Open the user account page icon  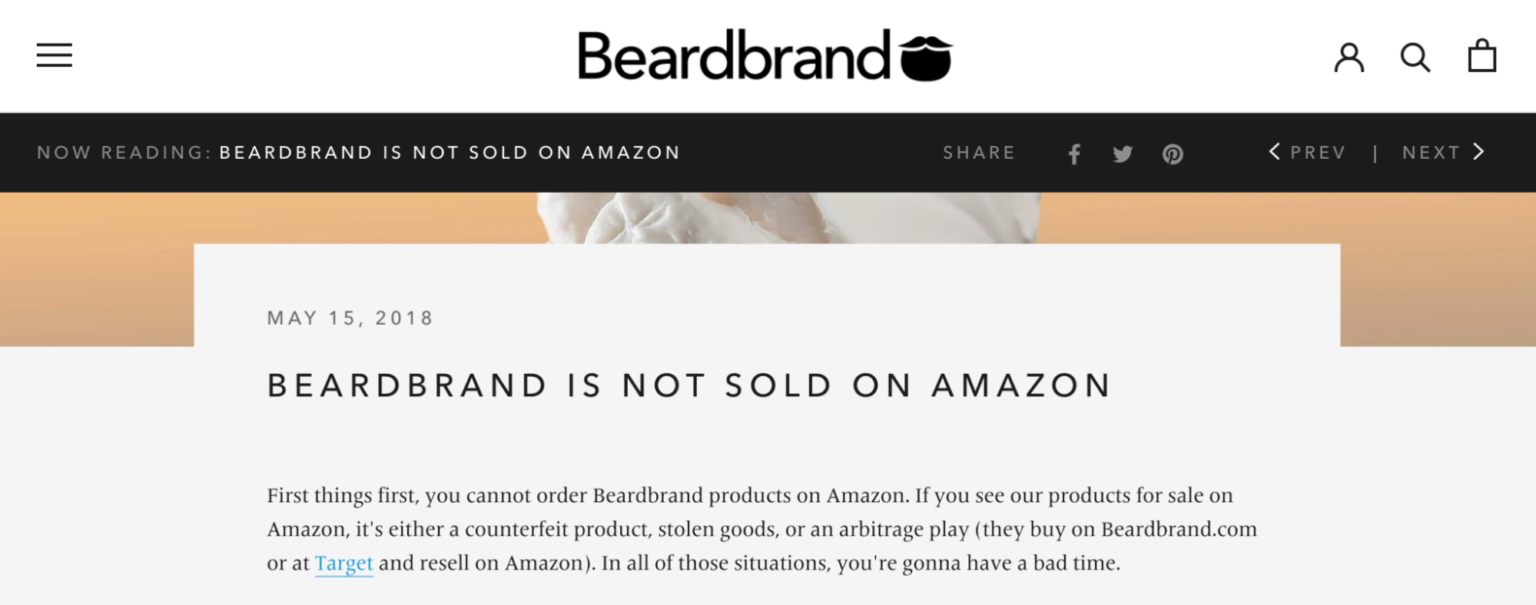pyautogui.click(x=1349, y=56)
